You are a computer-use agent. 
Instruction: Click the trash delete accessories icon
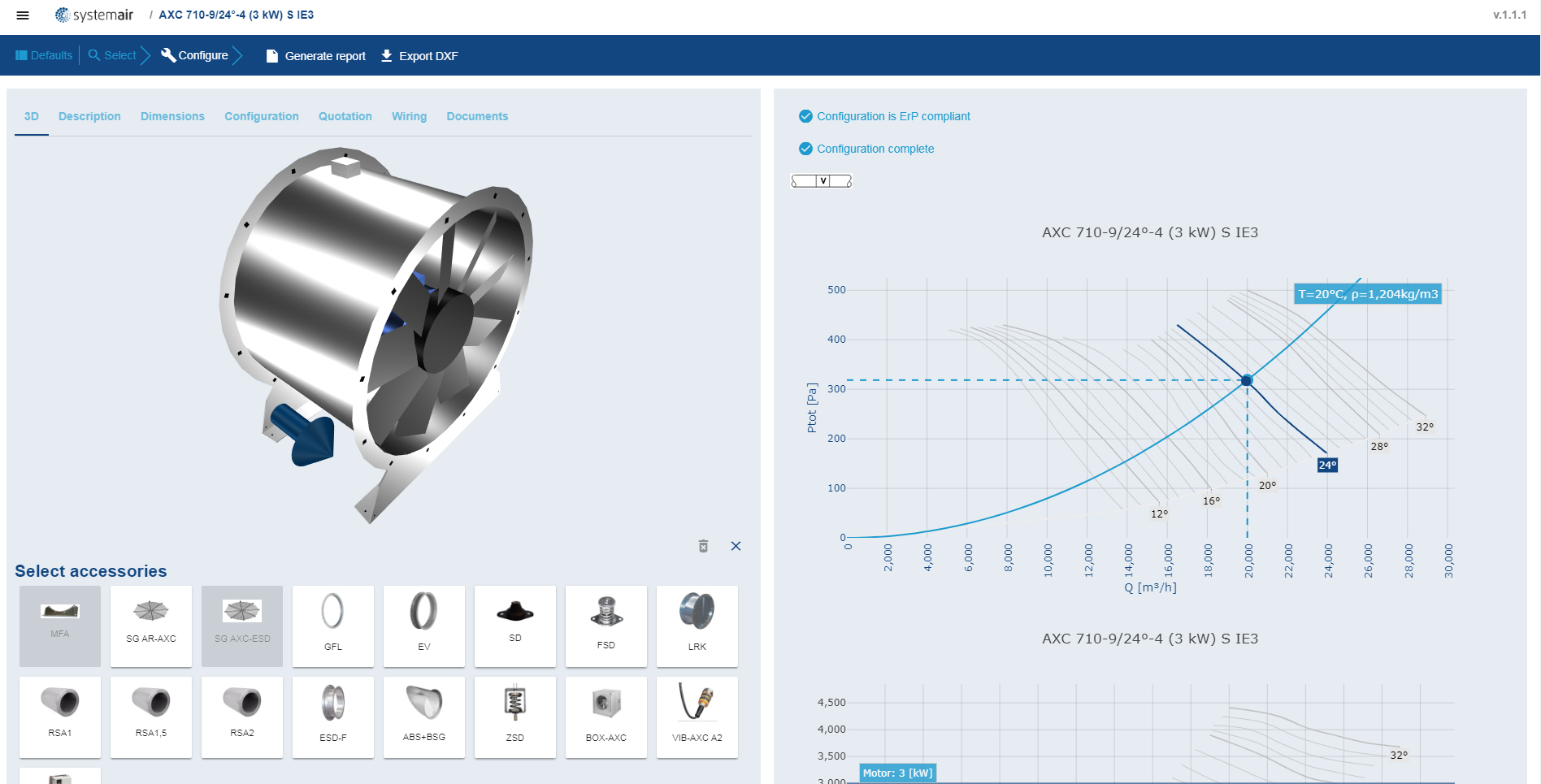(704, 546)
